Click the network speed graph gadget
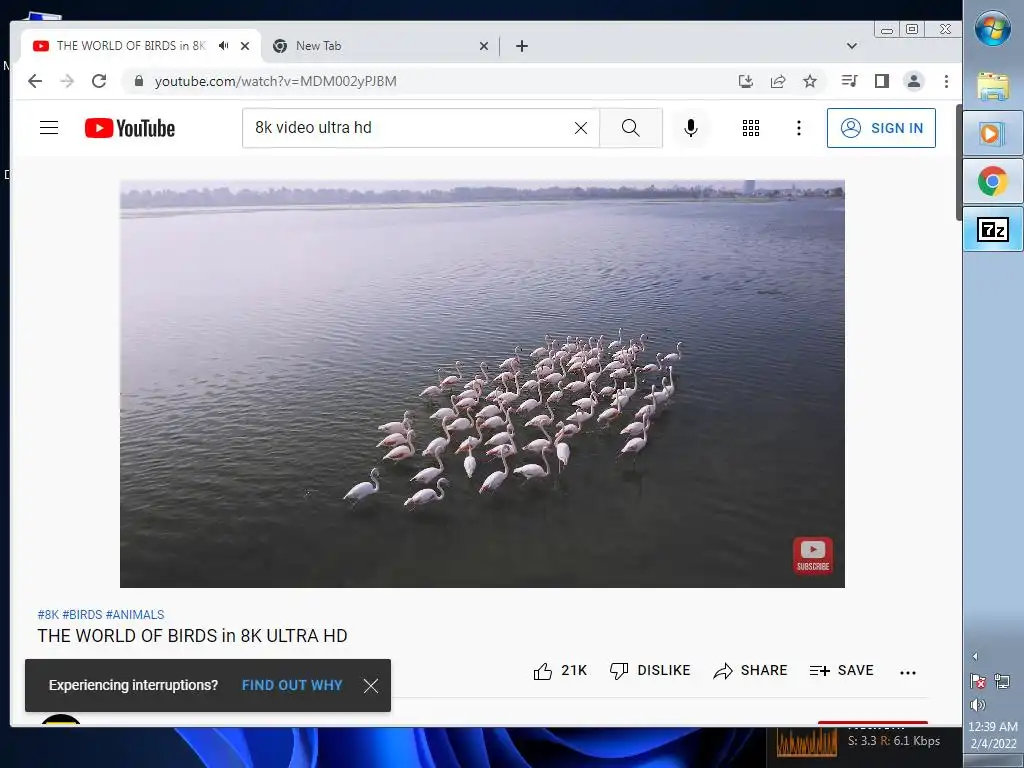Screen dimensions: 1024x768 tap(806, 741)
